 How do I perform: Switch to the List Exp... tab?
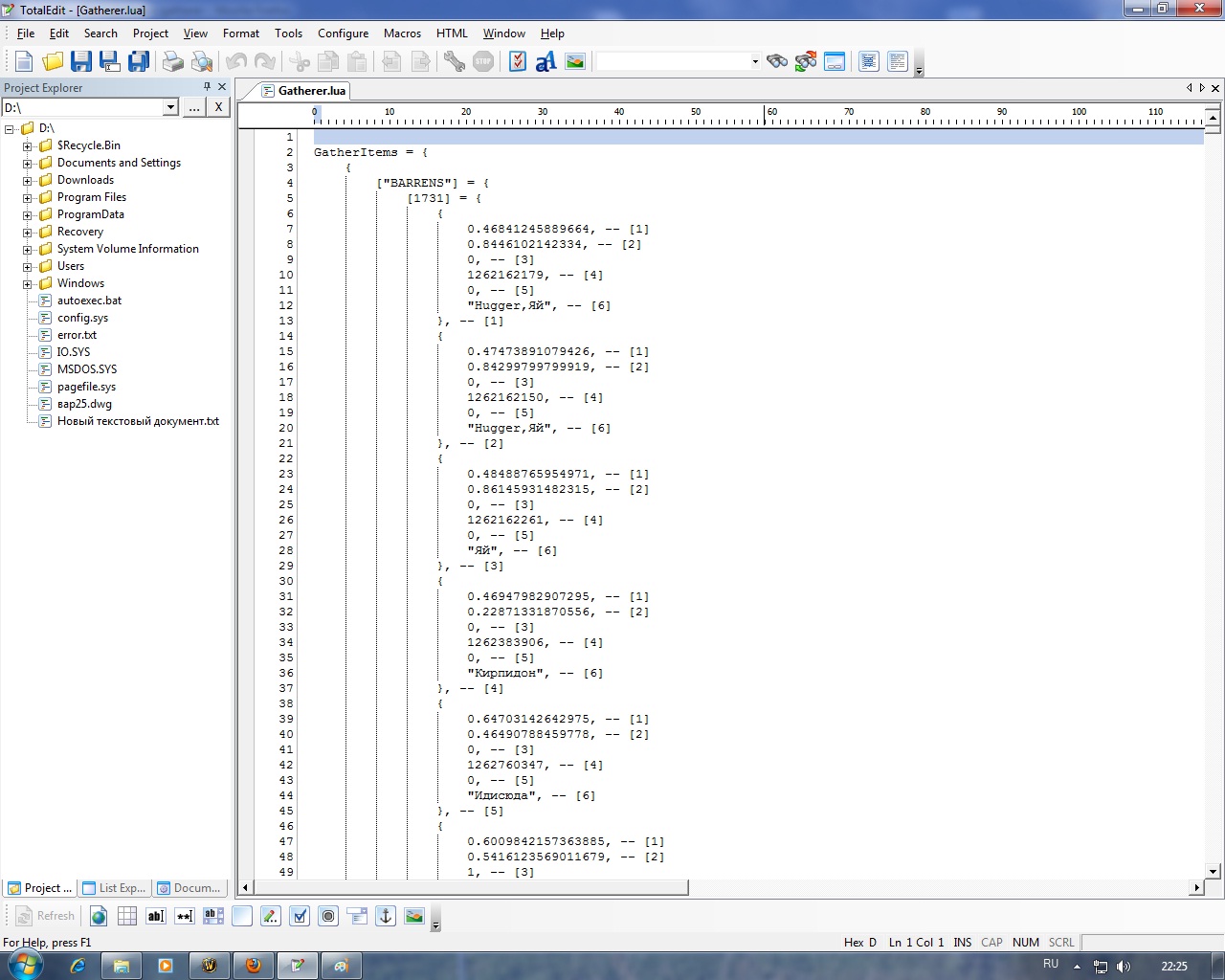(x=115, y=888)
